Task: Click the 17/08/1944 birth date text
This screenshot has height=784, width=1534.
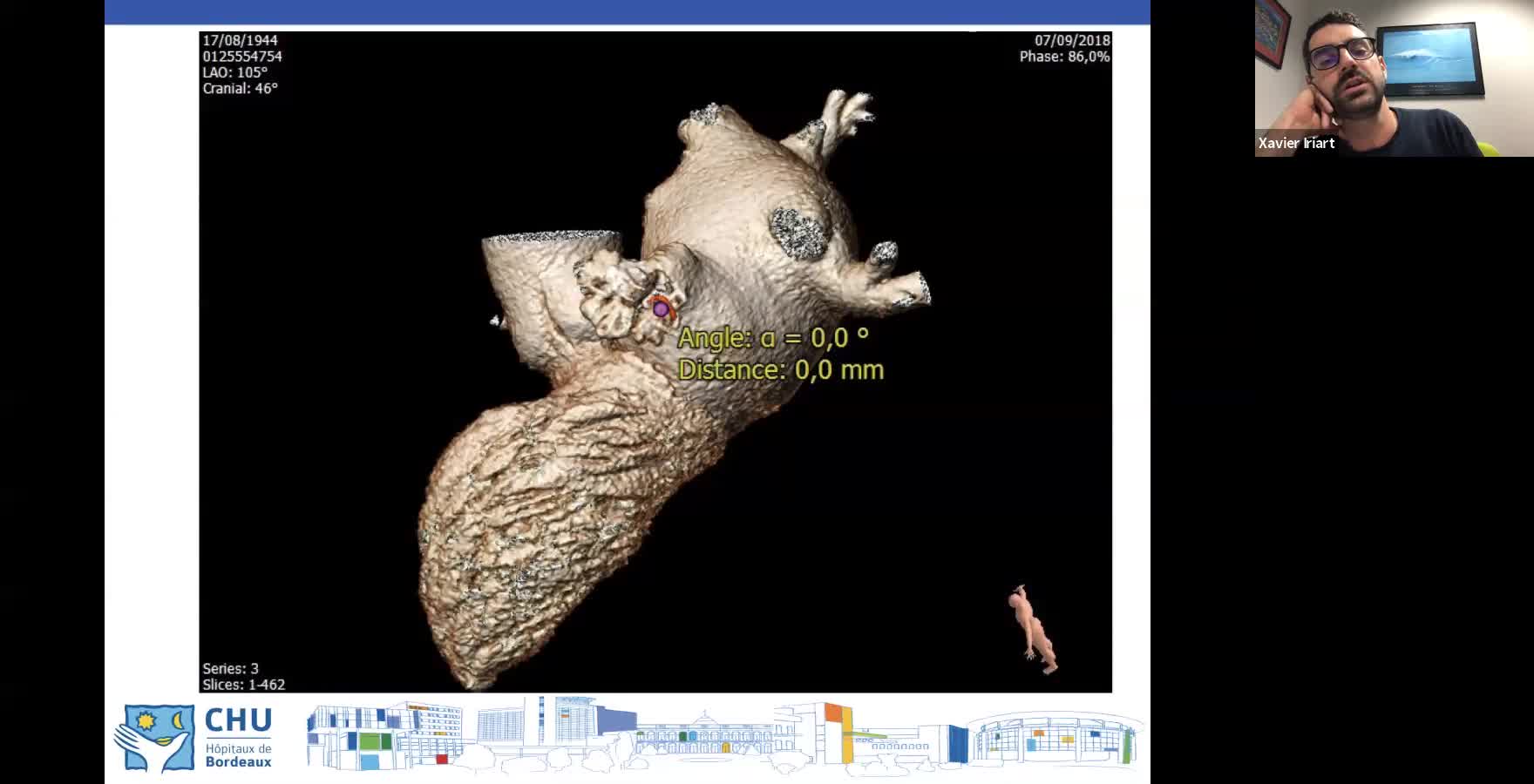Action: click(240, 40)
